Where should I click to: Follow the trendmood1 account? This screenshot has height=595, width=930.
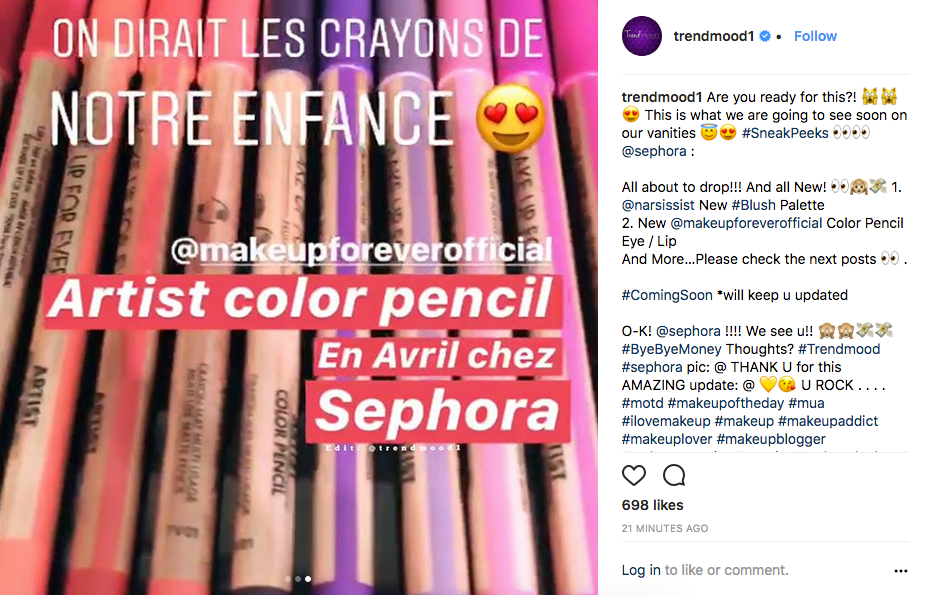[815, 36]
